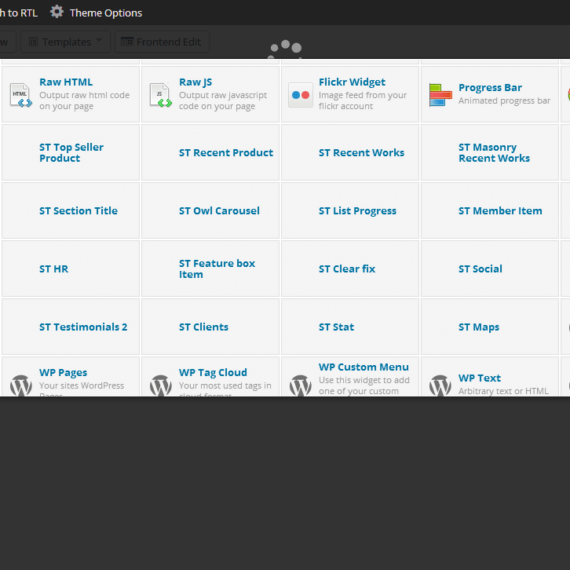
Task: Click the Frontend Edit button
Action: click(x=162, y=42)
